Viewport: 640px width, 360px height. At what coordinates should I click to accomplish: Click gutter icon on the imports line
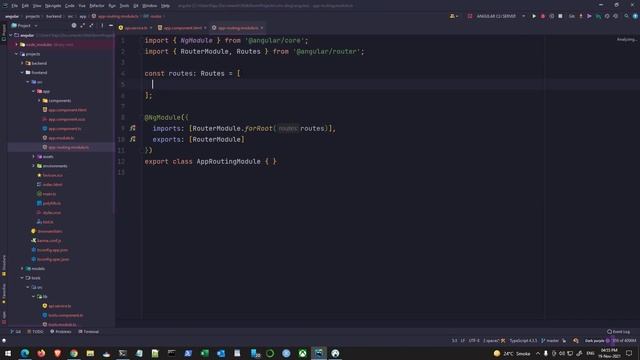(x=133, y=128)
